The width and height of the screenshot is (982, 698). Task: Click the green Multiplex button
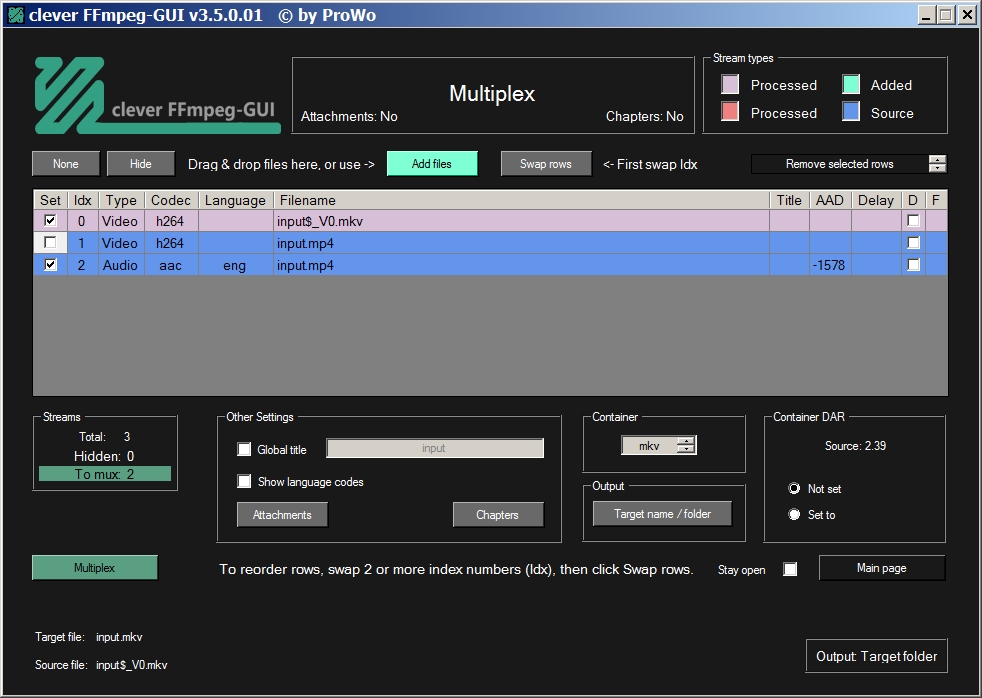pos(95,568)
